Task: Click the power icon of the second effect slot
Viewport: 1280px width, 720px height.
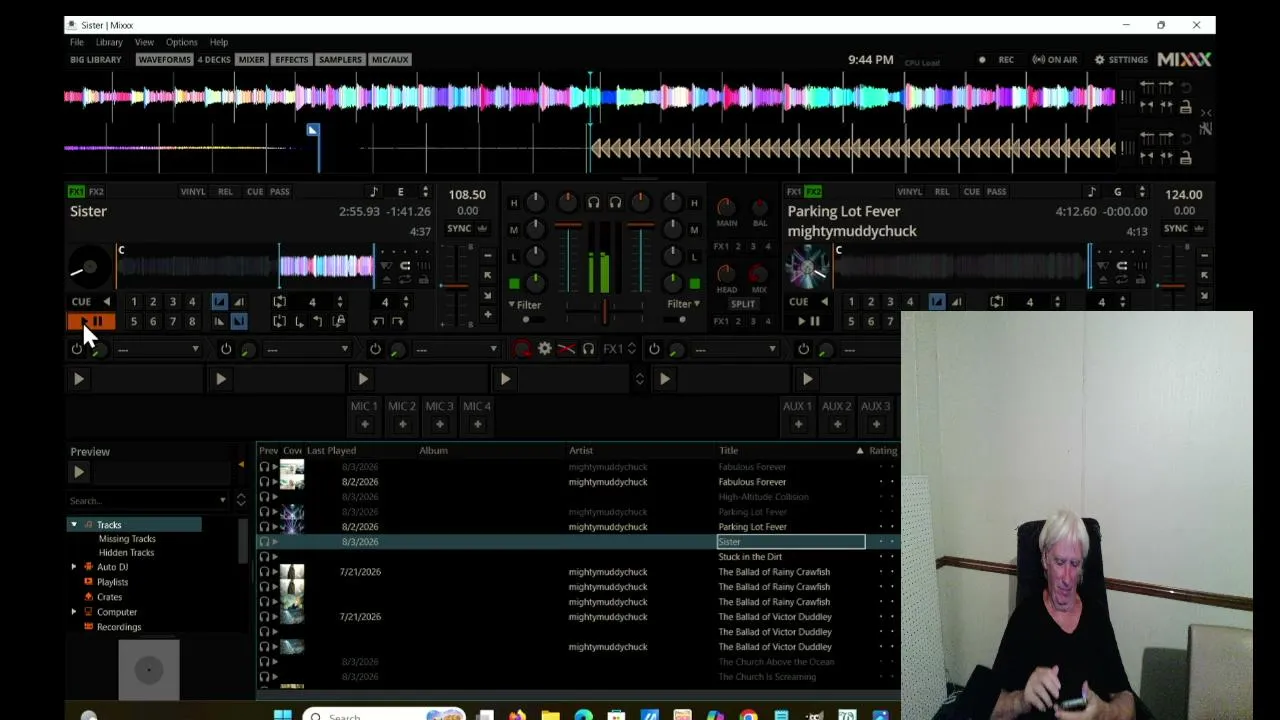Action: coord(226,349)
